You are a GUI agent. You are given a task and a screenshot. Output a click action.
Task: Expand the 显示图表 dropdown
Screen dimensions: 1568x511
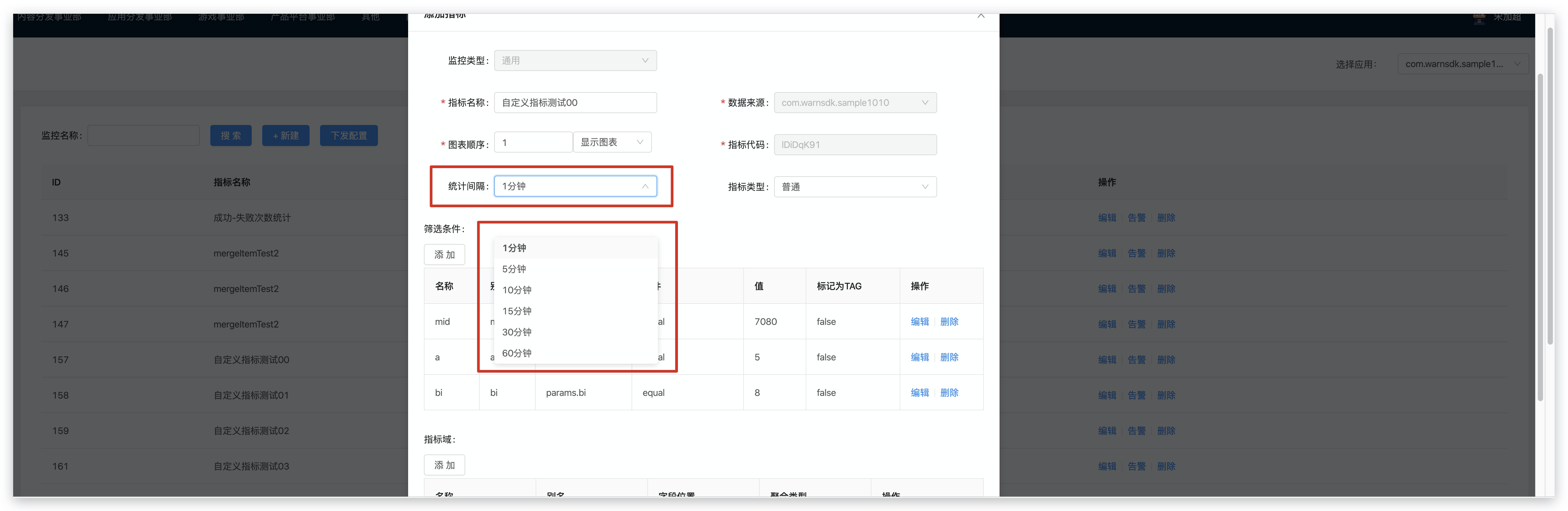tap(612, 142)
